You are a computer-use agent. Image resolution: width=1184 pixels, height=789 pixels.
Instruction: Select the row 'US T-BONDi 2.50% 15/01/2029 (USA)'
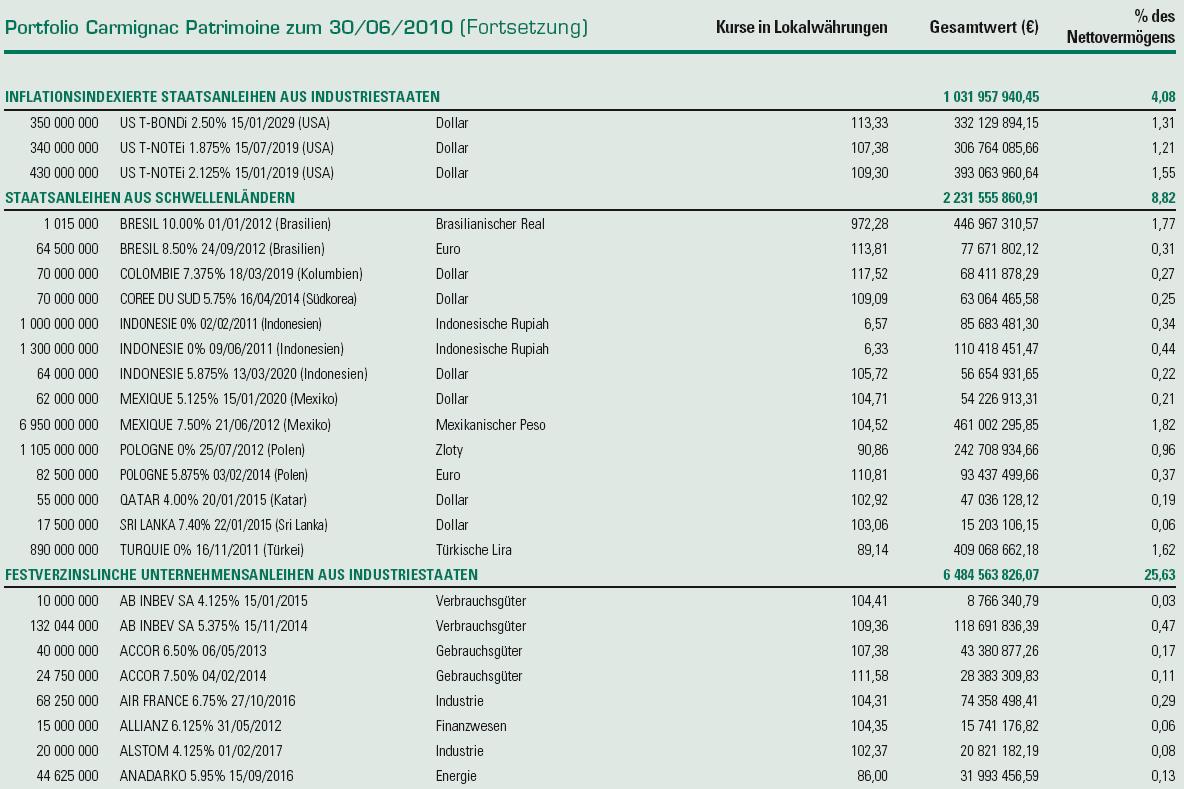tap(225, 123)
